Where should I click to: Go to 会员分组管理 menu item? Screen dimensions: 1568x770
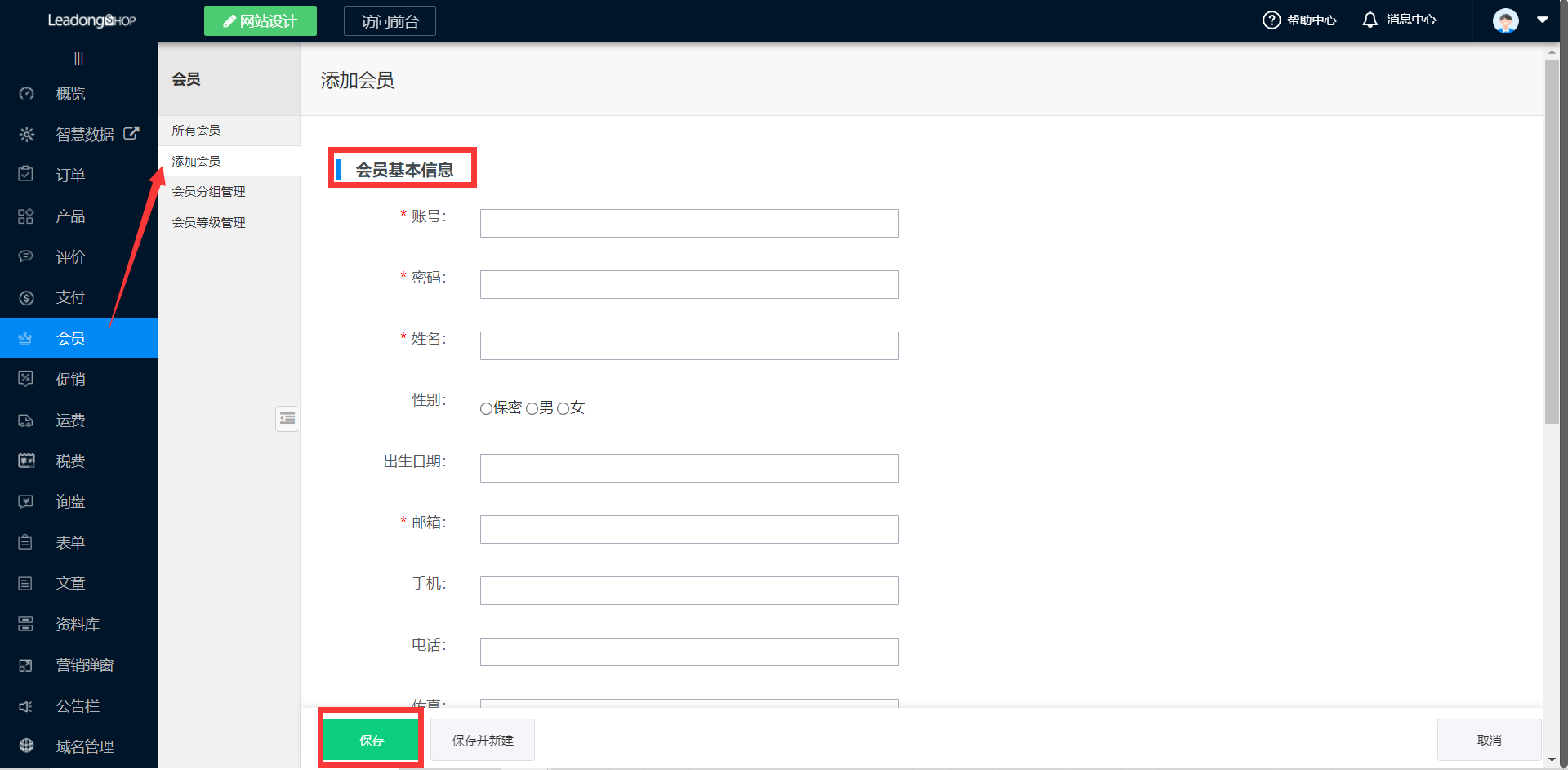point(208,192)
